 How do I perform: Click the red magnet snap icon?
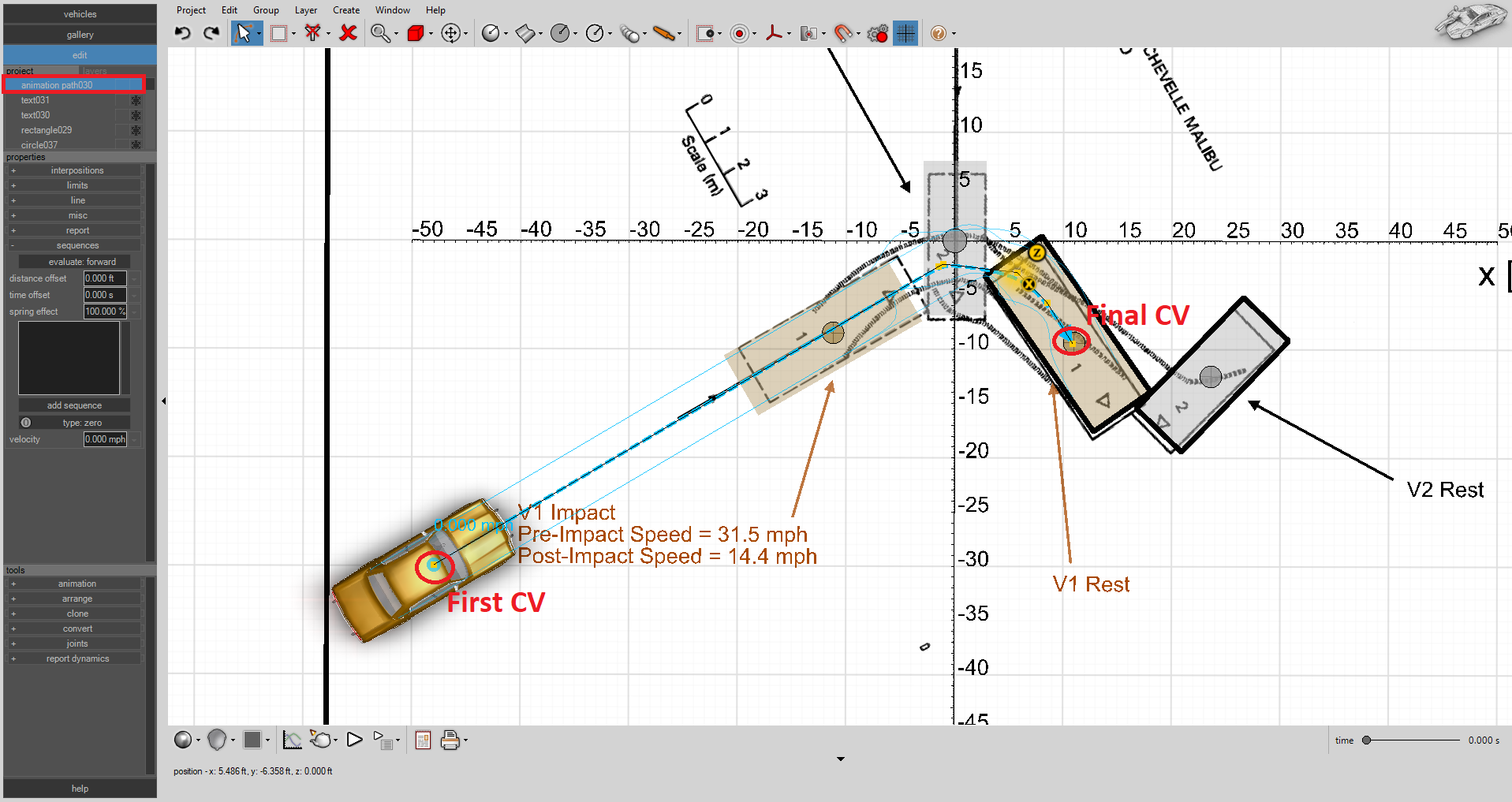click(843, 33)
